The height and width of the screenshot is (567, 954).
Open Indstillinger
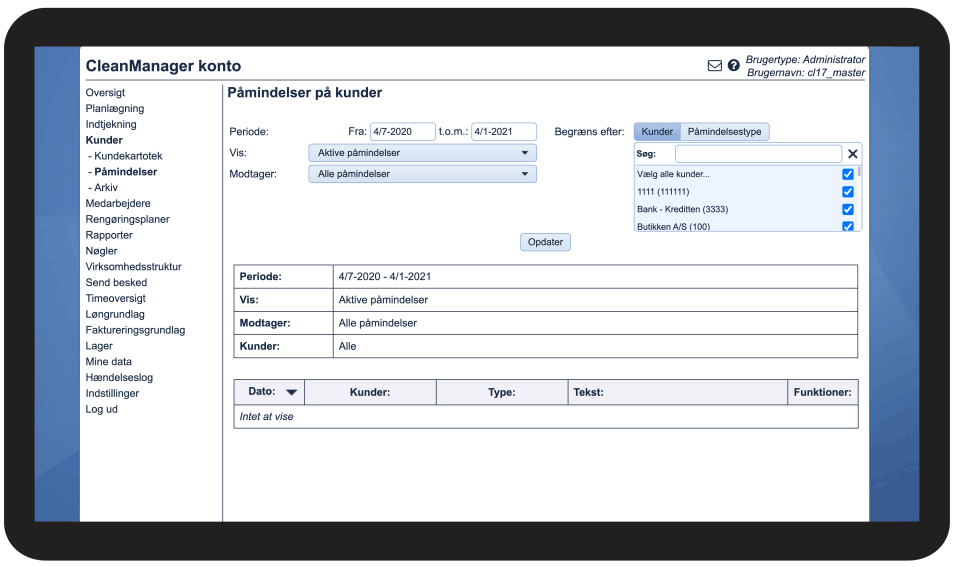click(112, 393)
